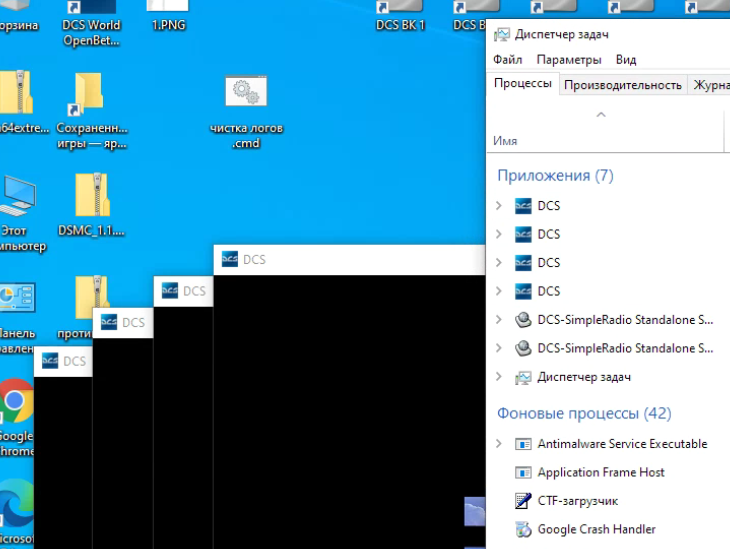
Task: Activate the narrowest DCS window above Chrome
Action: click(x=63, y=361)
